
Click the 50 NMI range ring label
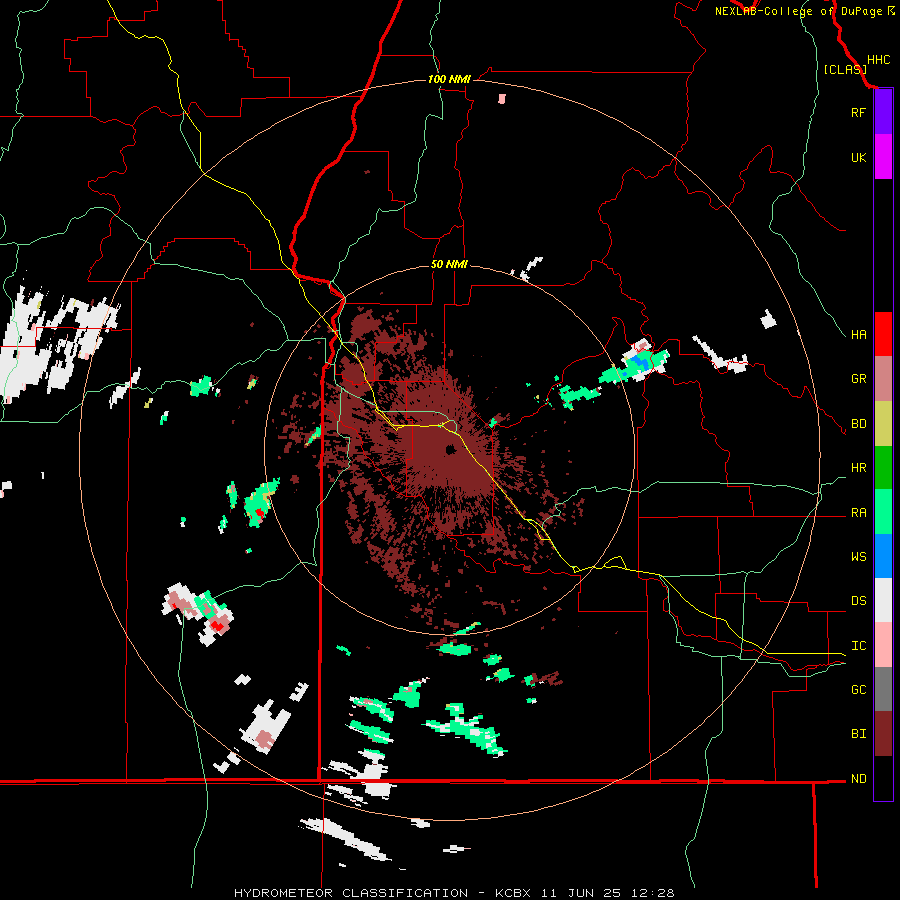click(449, 264)
